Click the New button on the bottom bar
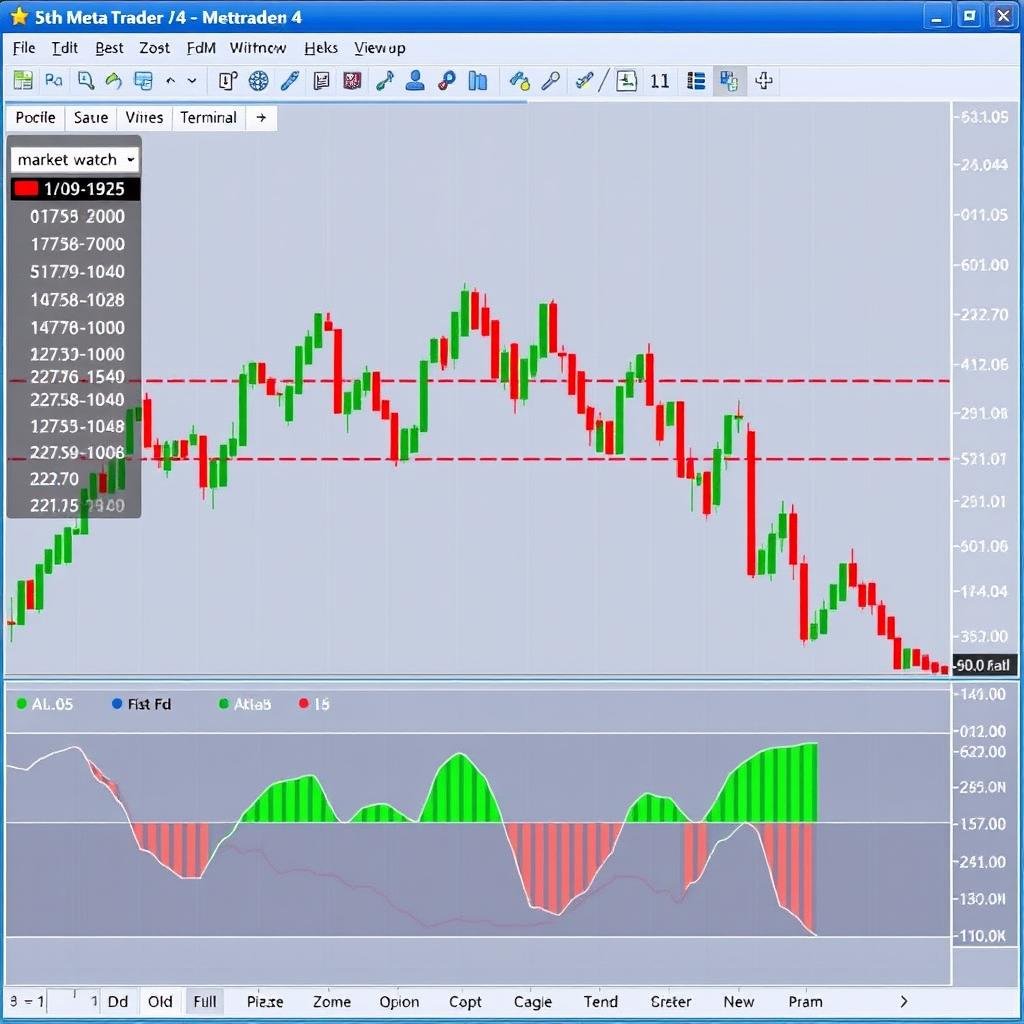Image resolution: width=1024 pixels, height=1024 pixels. (739, 1001)
